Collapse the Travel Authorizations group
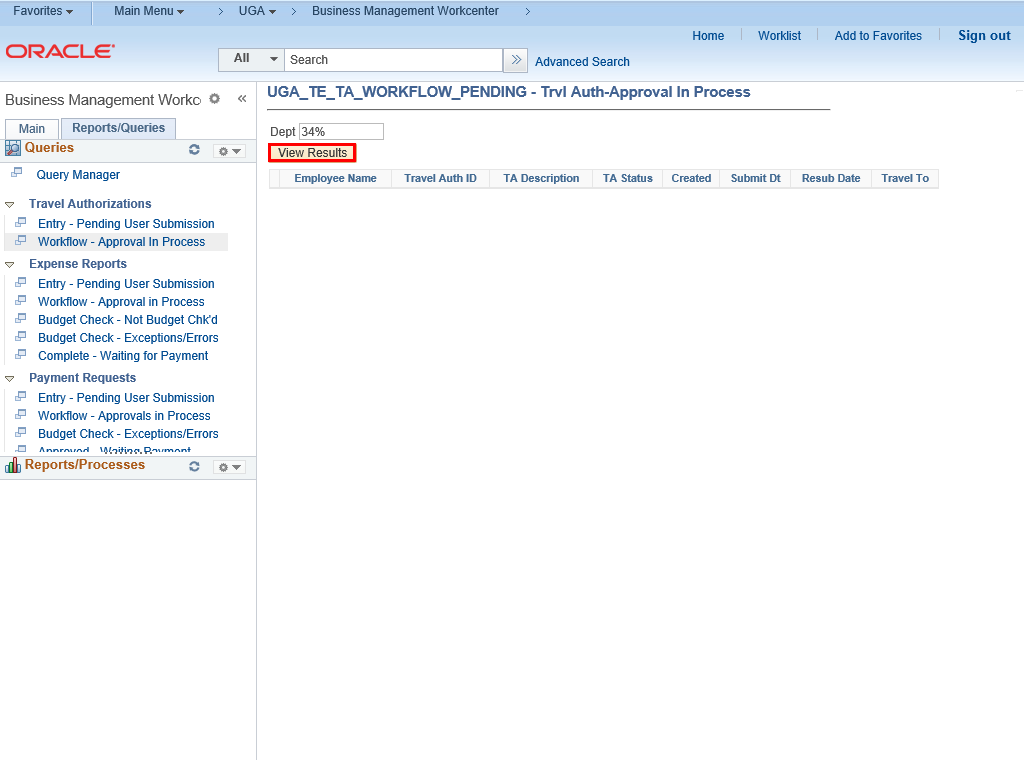 [10, 205]
